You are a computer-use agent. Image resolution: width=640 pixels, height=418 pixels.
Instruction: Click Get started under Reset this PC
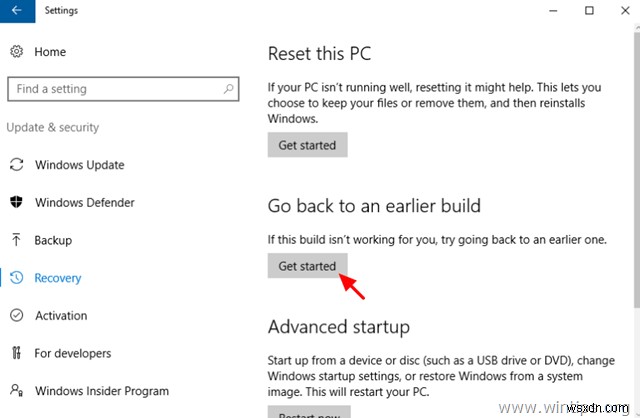(x=307, y=145)
